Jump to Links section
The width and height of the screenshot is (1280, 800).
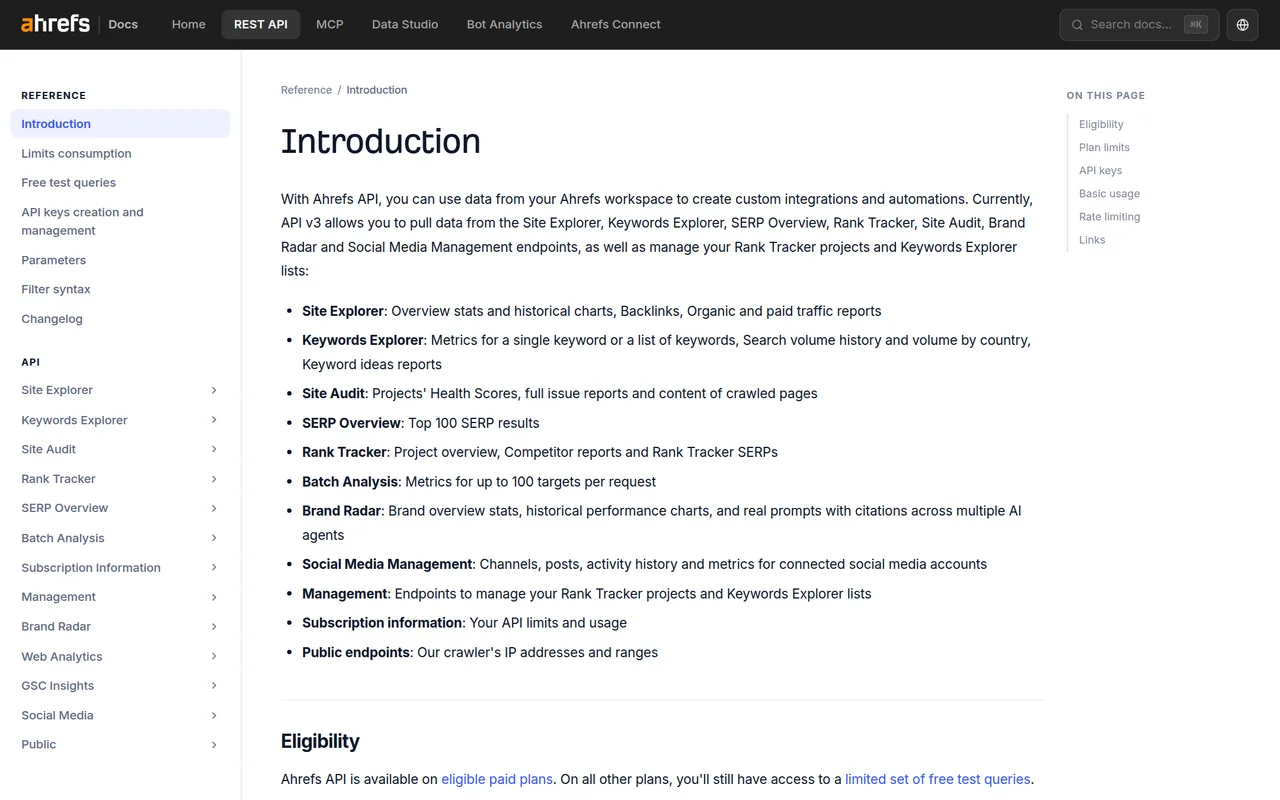tap(1092, 239)
